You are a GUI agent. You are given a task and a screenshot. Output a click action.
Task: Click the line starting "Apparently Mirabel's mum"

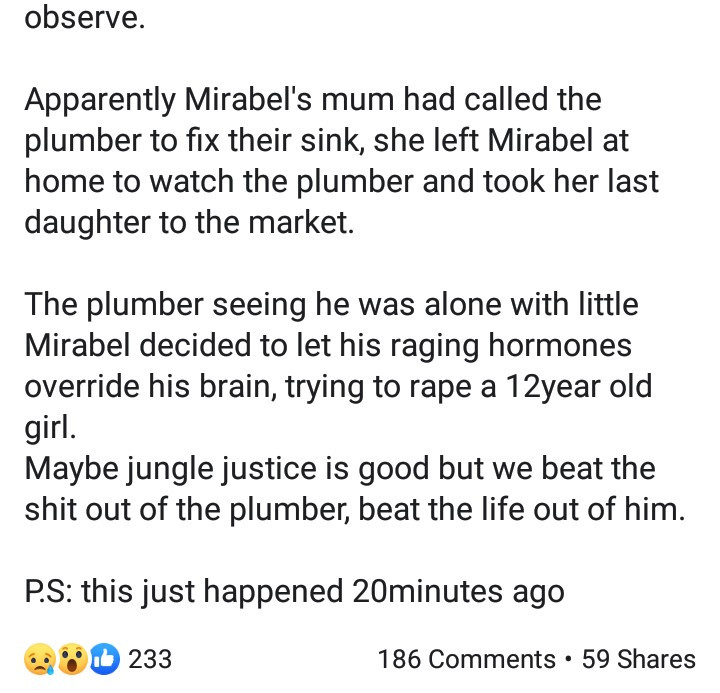[x=312, y=100]
